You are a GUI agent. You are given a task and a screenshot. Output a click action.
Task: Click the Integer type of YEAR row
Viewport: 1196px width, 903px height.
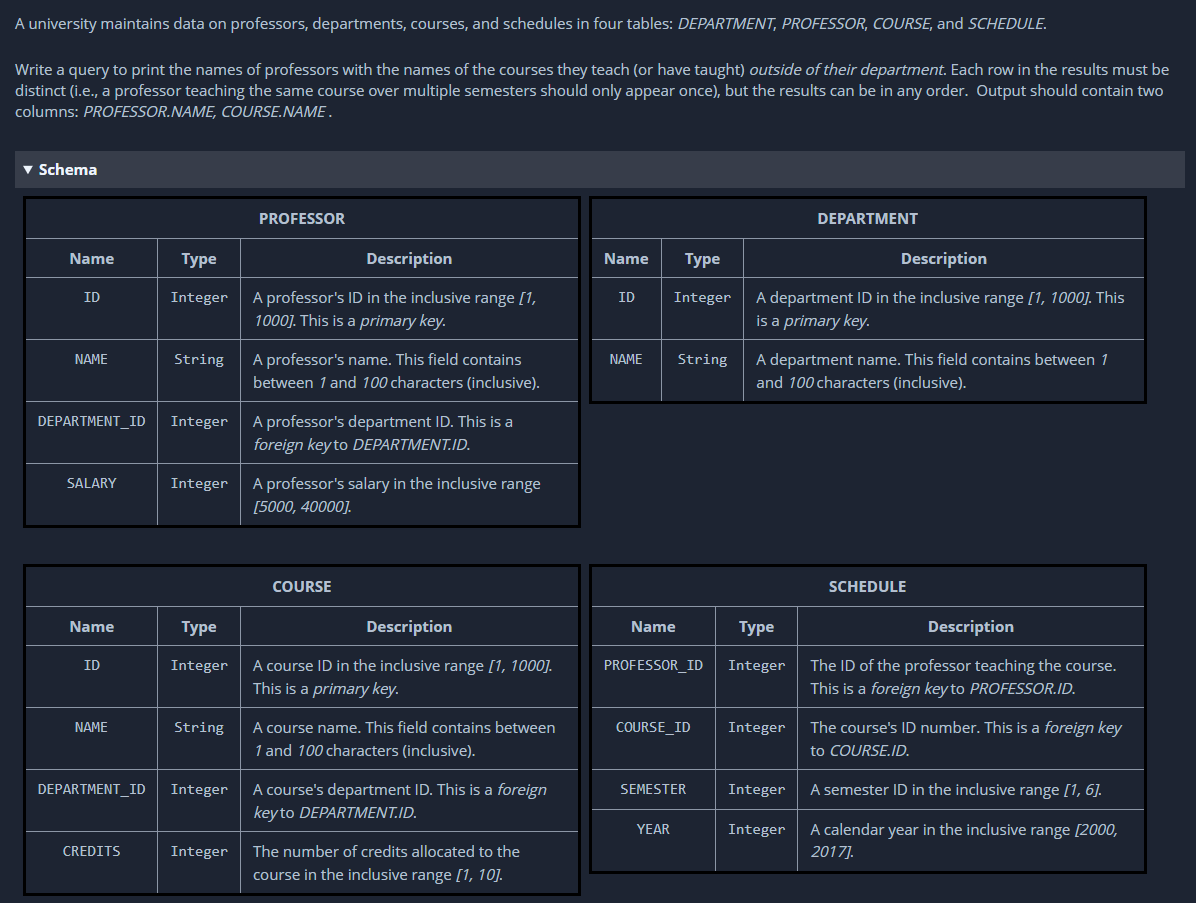(x=757, y=829)
